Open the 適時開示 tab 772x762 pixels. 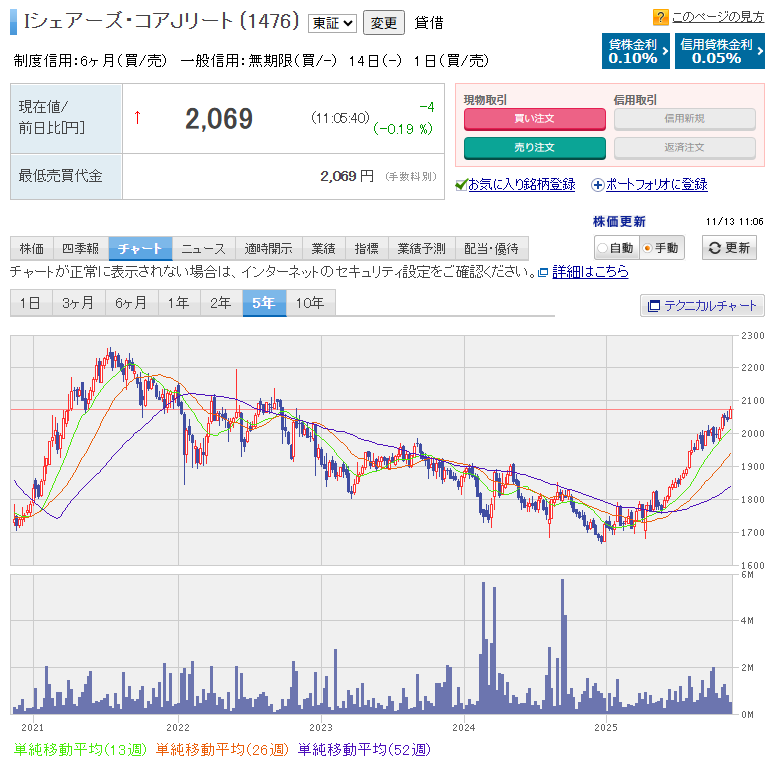pos(269,249)
